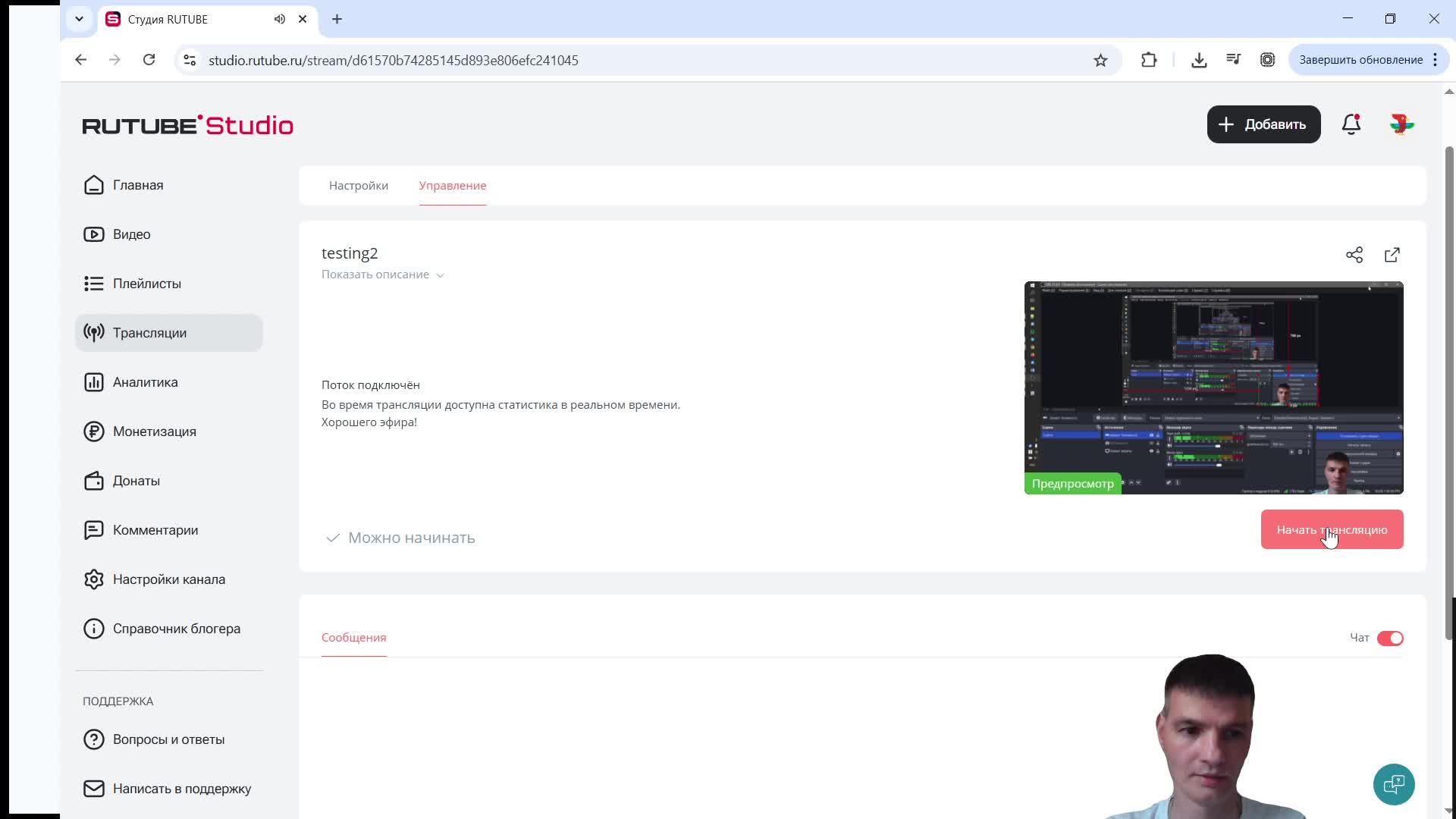The image size is (1456, 819).
Task: Open browser downloads icon
Action: coord(1199,61)
